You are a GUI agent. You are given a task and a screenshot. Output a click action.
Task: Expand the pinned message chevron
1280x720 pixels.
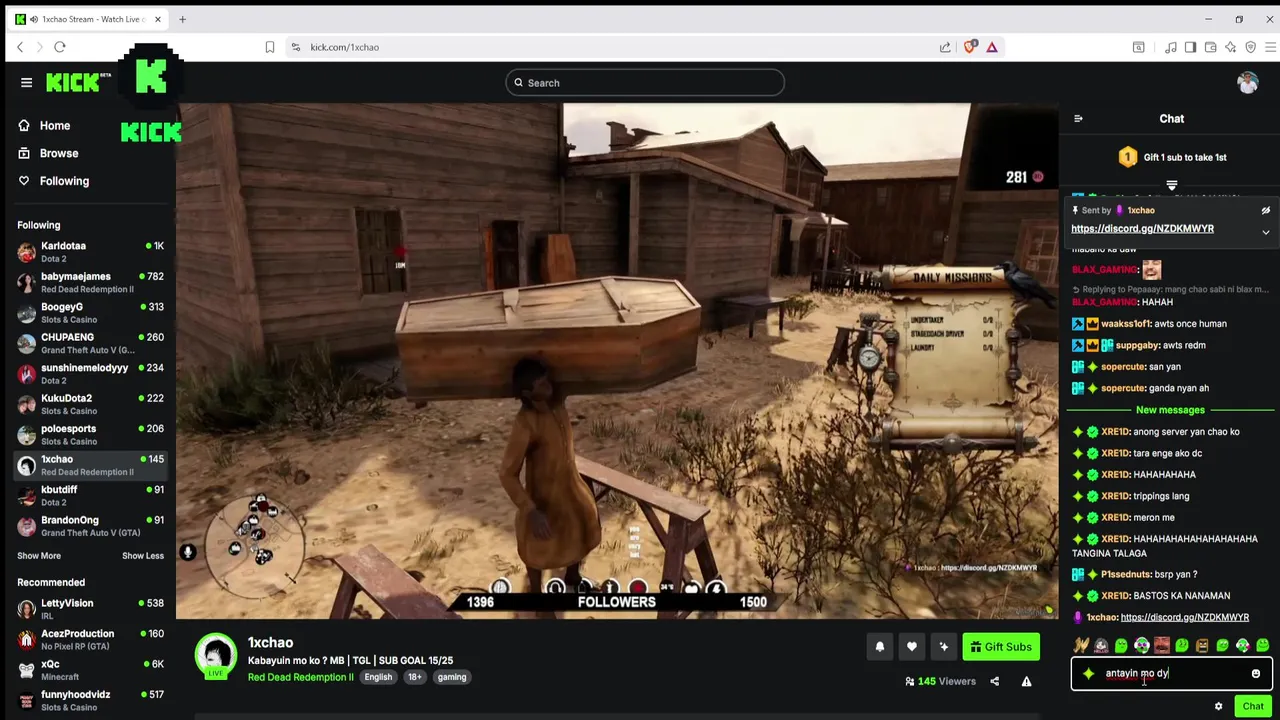(1265, 233)
